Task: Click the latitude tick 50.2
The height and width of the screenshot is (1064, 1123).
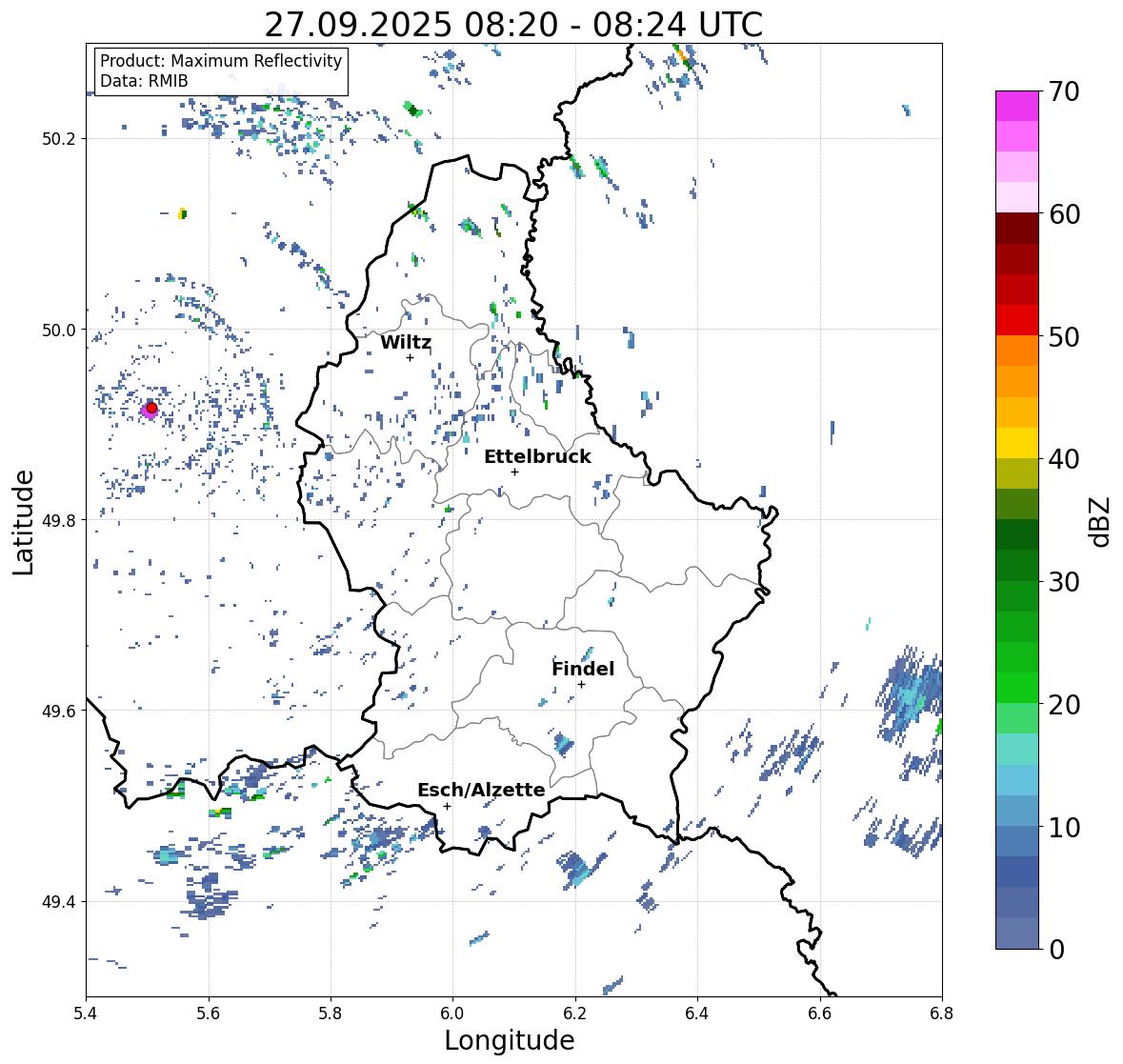Action: coord(59,139)
